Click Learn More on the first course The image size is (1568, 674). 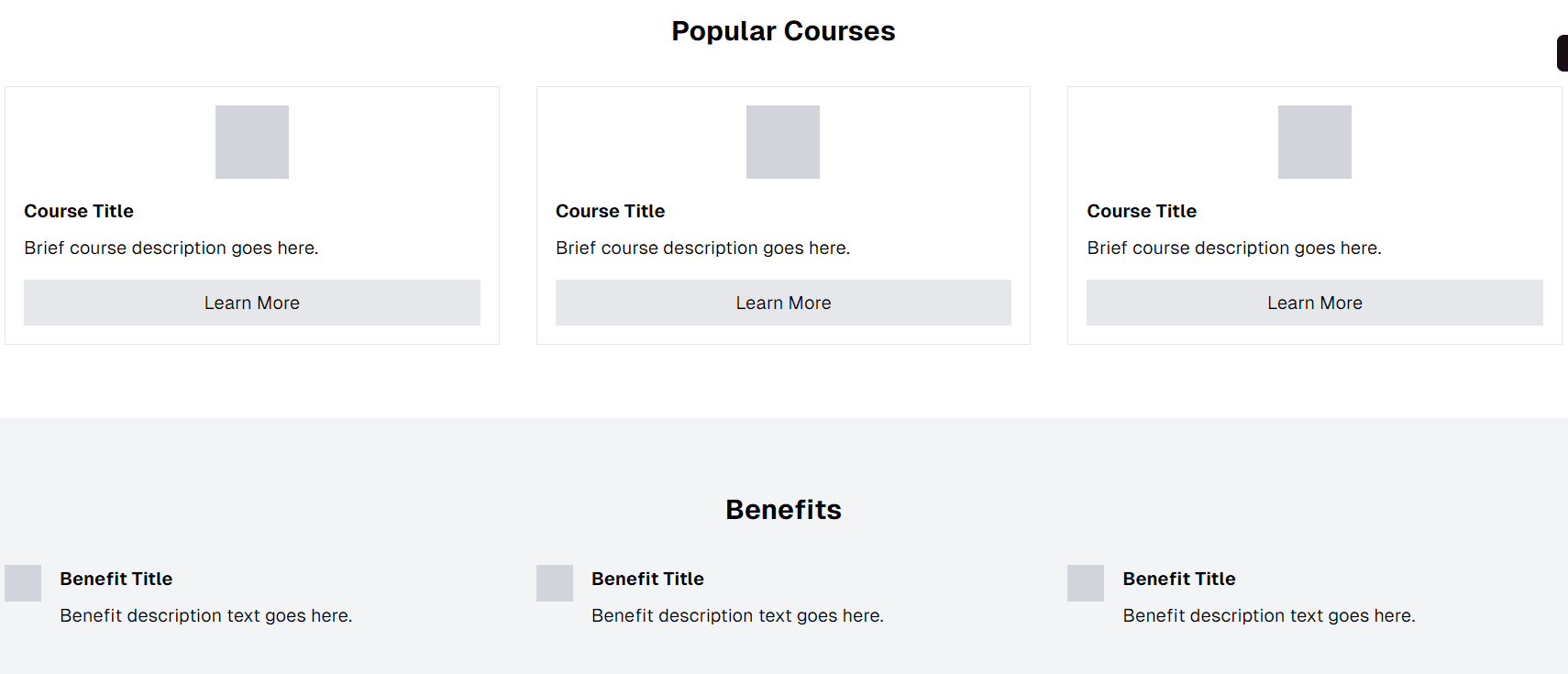[252, 303]
